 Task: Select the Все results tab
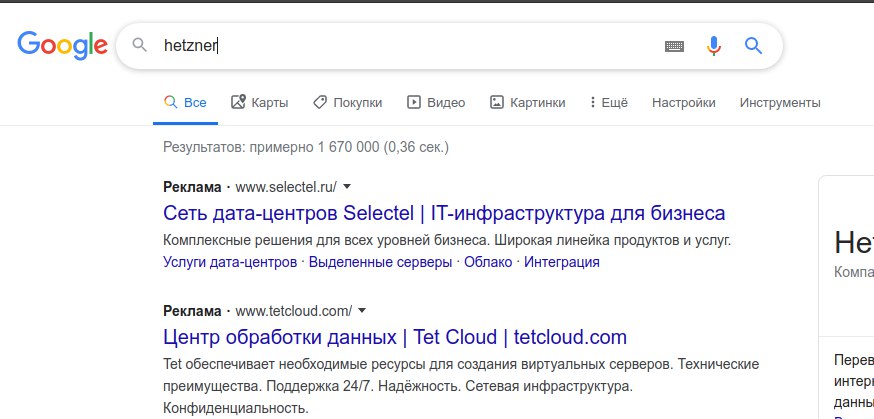point(185,103)
